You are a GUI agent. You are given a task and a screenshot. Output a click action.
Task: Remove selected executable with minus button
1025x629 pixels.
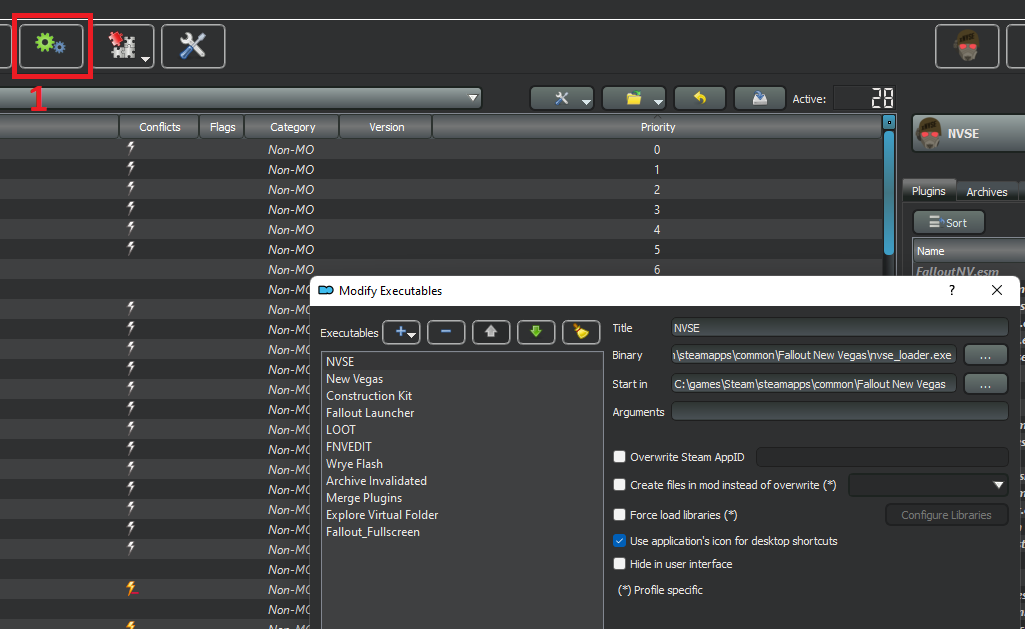point(446,332)
